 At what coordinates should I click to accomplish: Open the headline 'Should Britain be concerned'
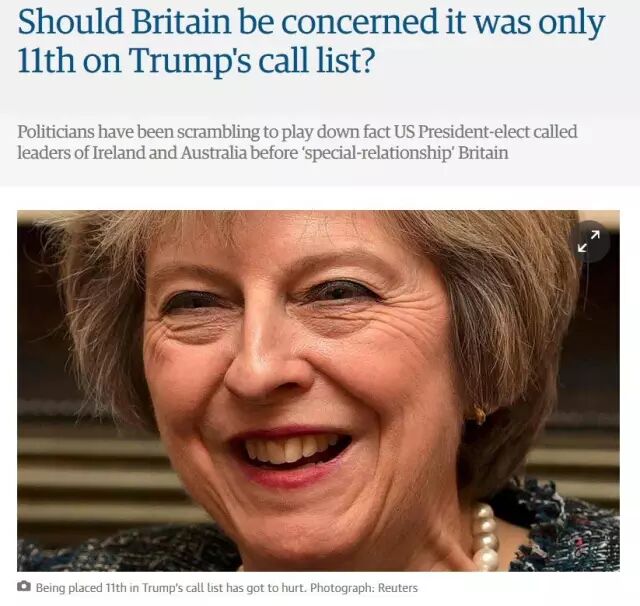tap(311, 41)
